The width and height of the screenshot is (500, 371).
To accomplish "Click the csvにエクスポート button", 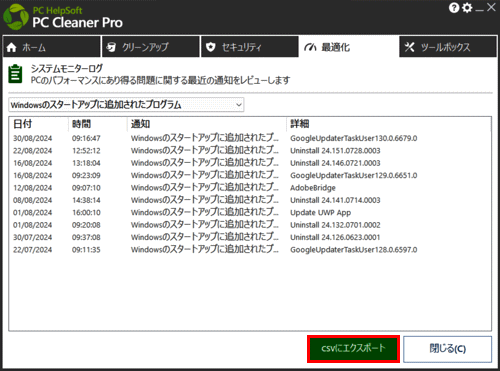I will tap(353, 349).
